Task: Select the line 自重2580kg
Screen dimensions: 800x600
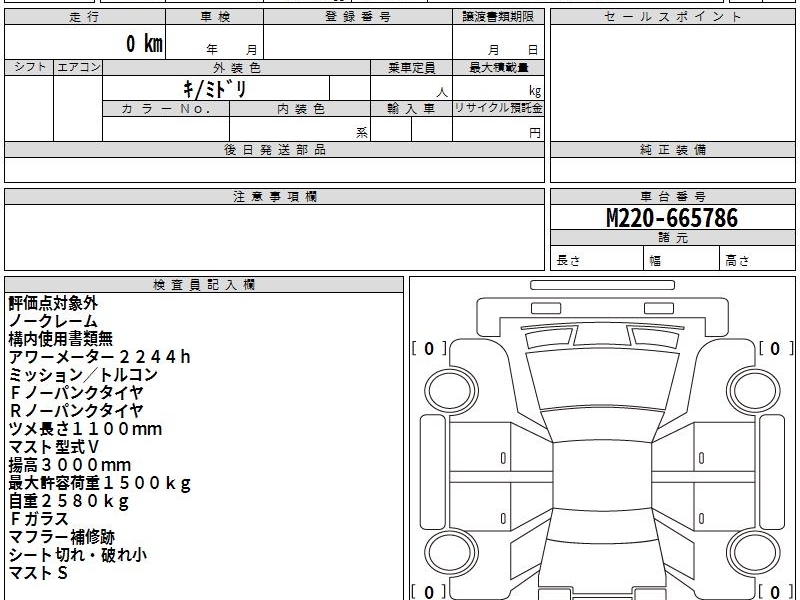Action: 69,501
